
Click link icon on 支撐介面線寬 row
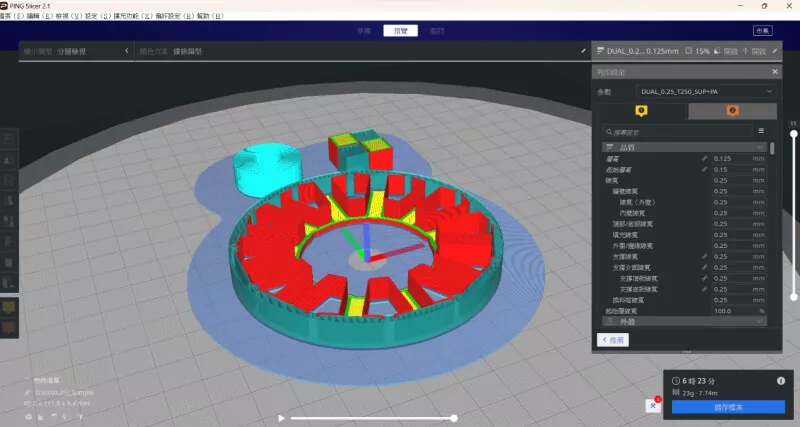[705, 267]
